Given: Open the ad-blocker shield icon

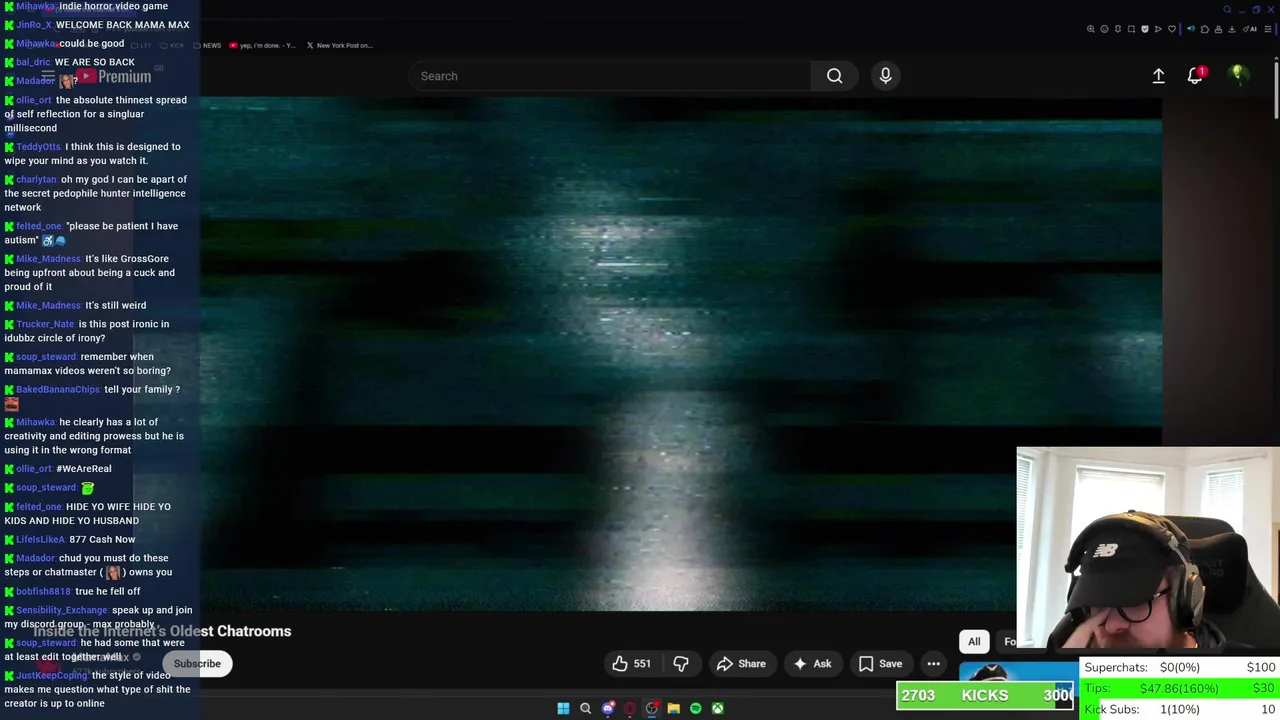Looking at the screenshot, I should click(x=1145, y=29).
